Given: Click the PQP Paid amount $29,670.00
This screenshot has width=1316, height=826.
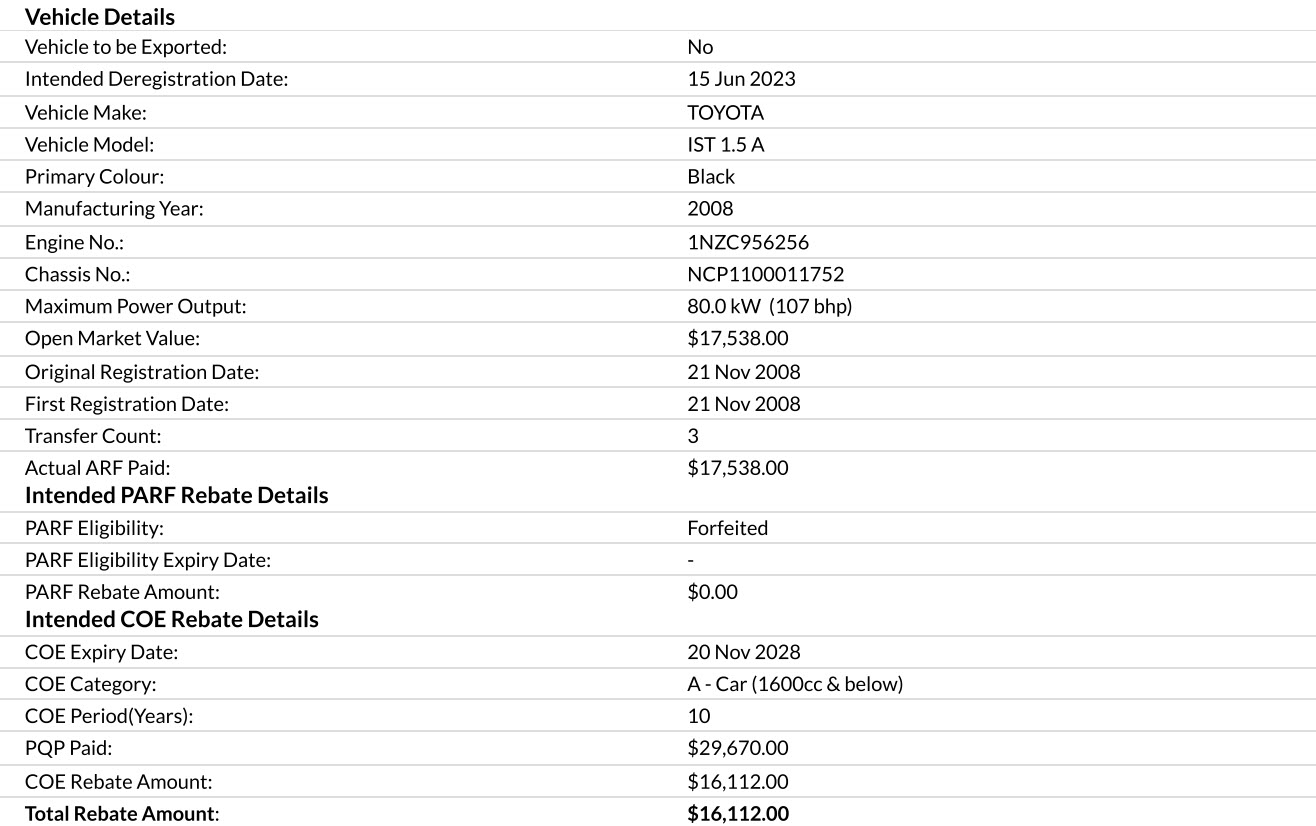Looking at the screenshot, I should coord(737,748).
